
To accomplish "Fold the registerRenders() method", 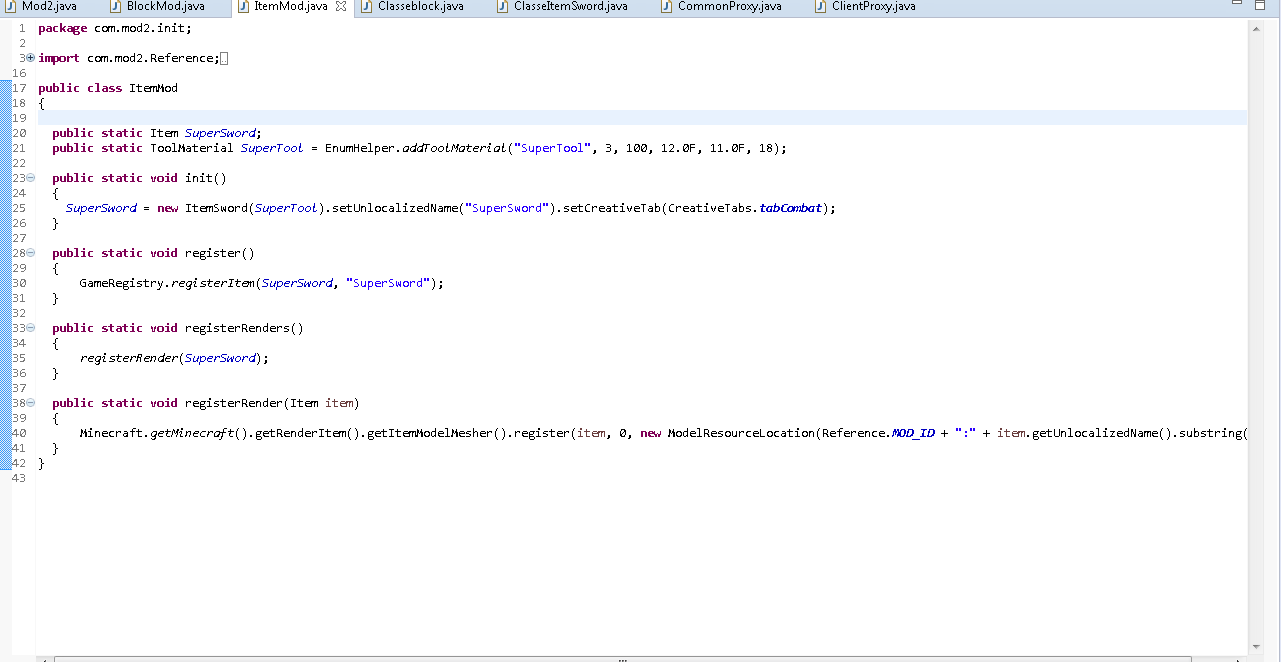I will (31, 328).
